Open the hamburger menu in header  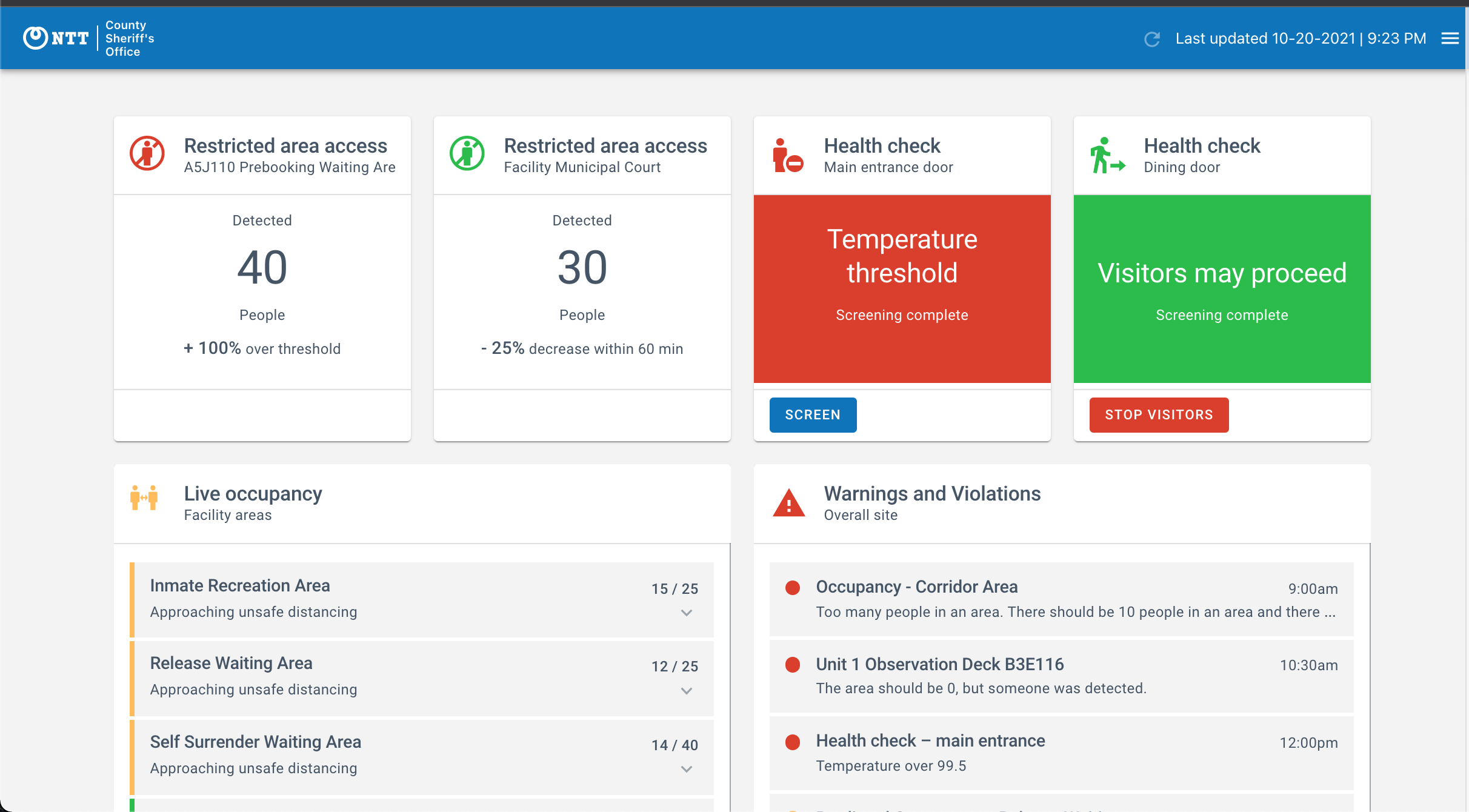(1450, 39)
